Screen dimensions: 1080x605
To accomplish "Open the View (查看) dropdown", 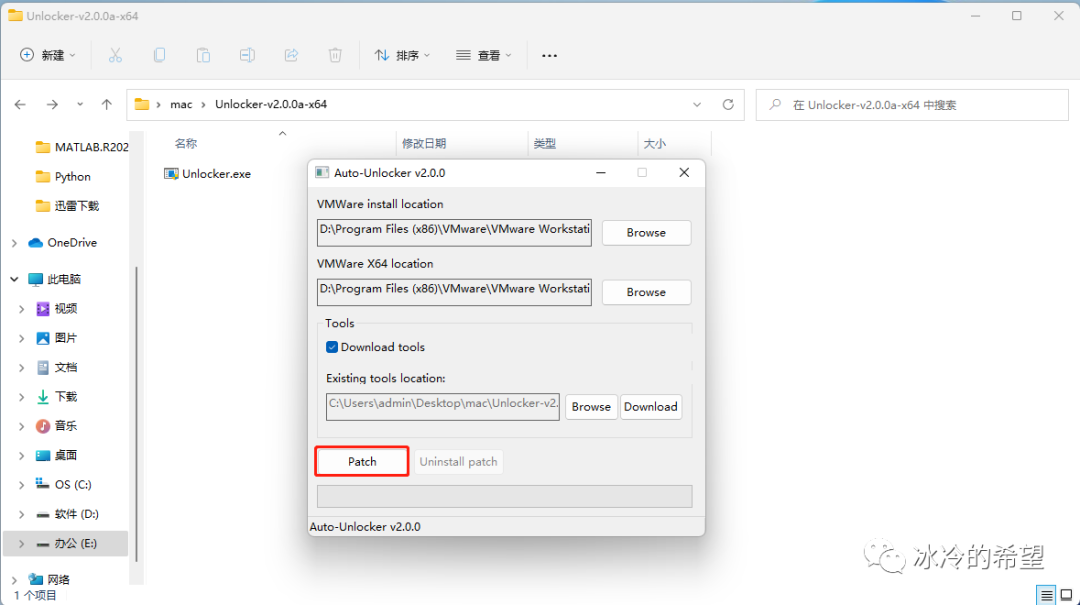I will point(484,55).
